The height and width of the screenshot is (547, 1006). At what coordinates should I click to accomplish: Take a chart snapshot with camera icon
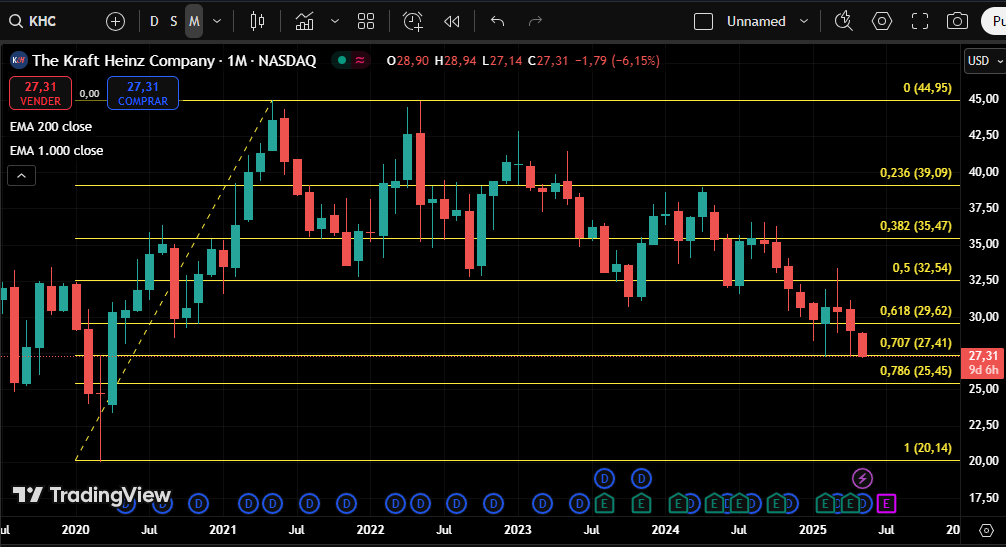pyautogui.click(x=957, y=21)
